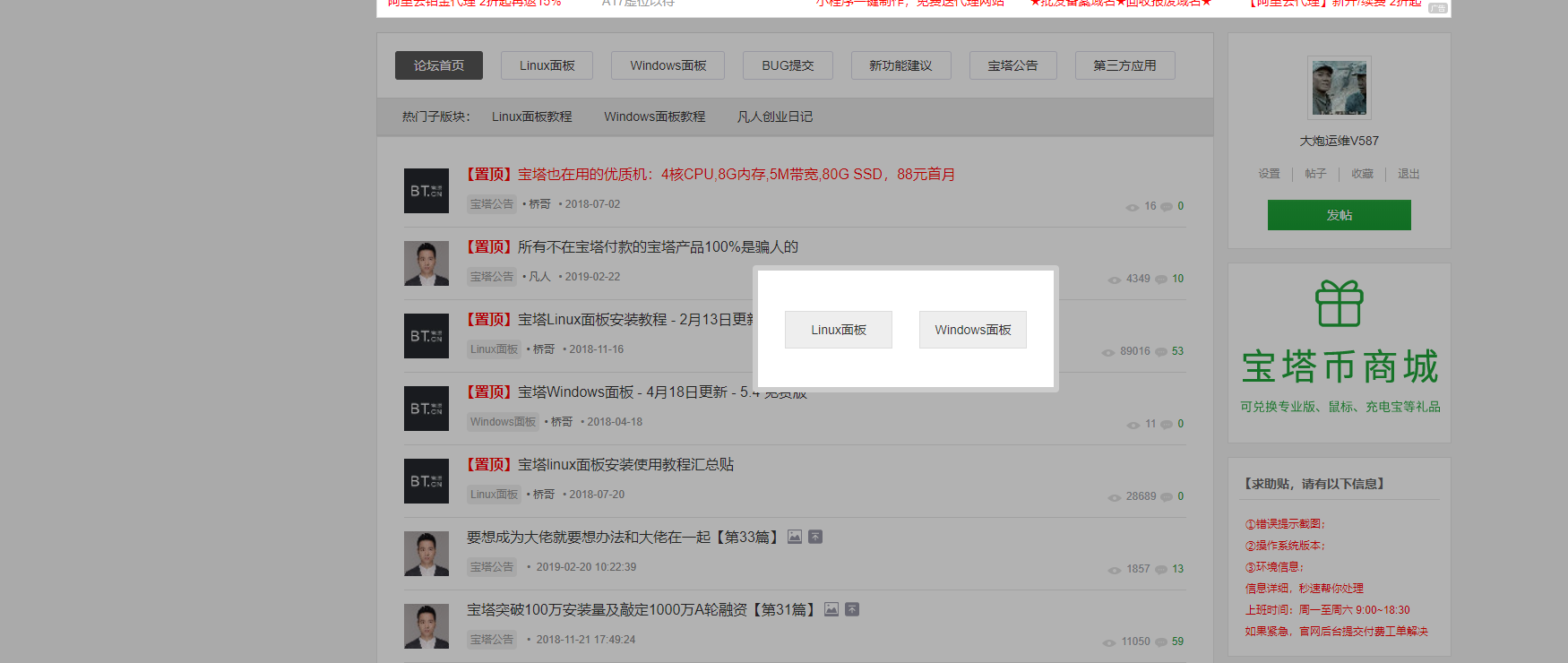Click Linux面板 tag under 安装教程 post
Viewport: 1568px width, 663px height.
click(x=495, y=349)
